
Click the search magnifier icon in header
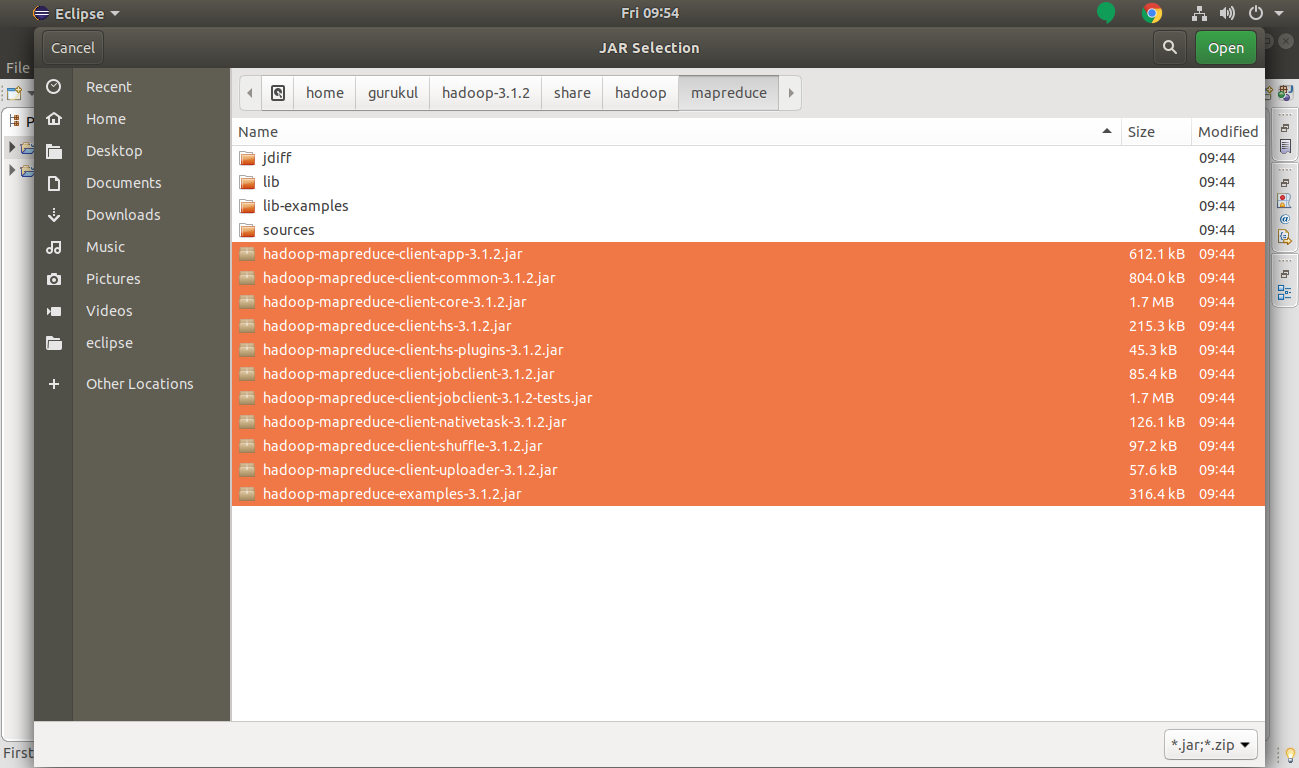point(1169,47)
